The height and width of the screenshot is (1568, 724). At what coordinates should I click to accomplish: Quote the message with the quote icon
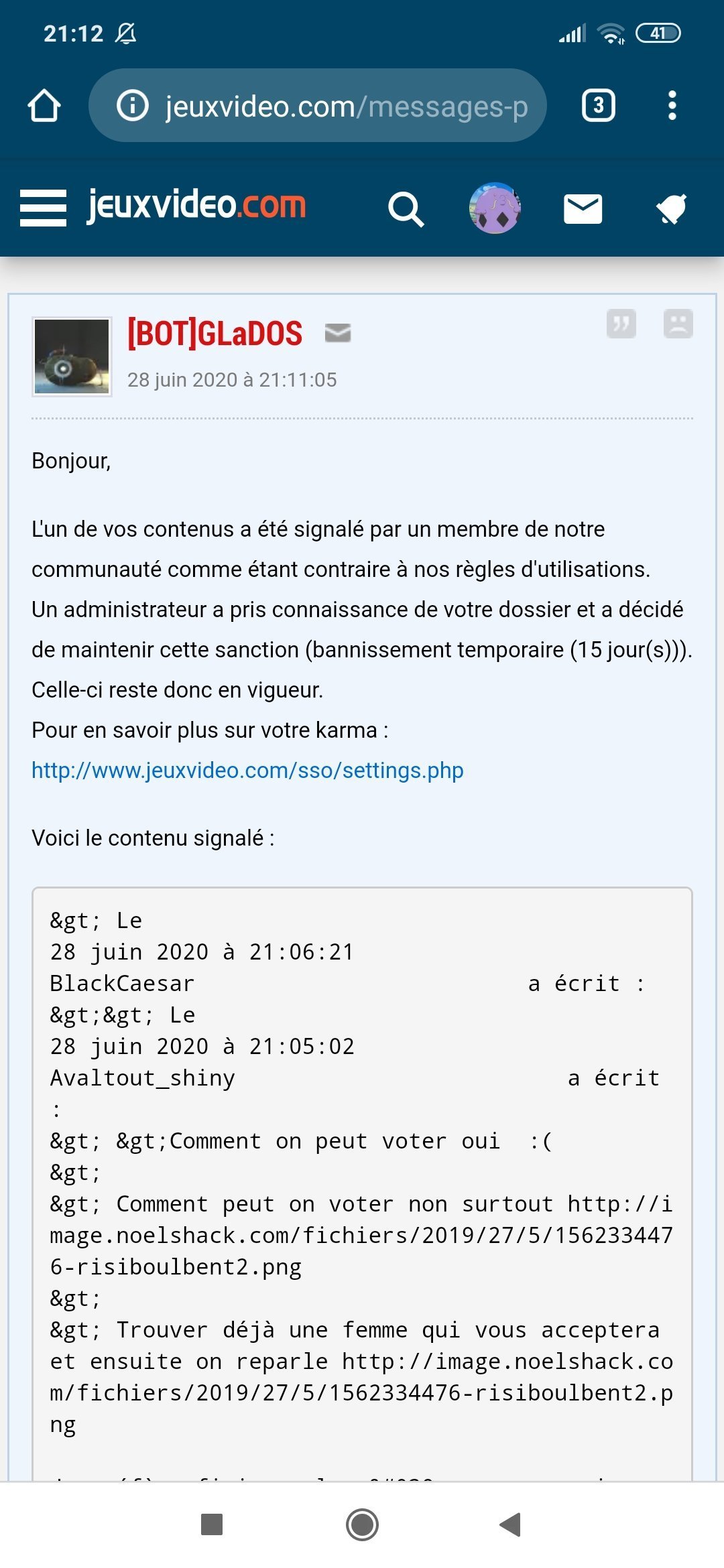[x=621, y=324]
